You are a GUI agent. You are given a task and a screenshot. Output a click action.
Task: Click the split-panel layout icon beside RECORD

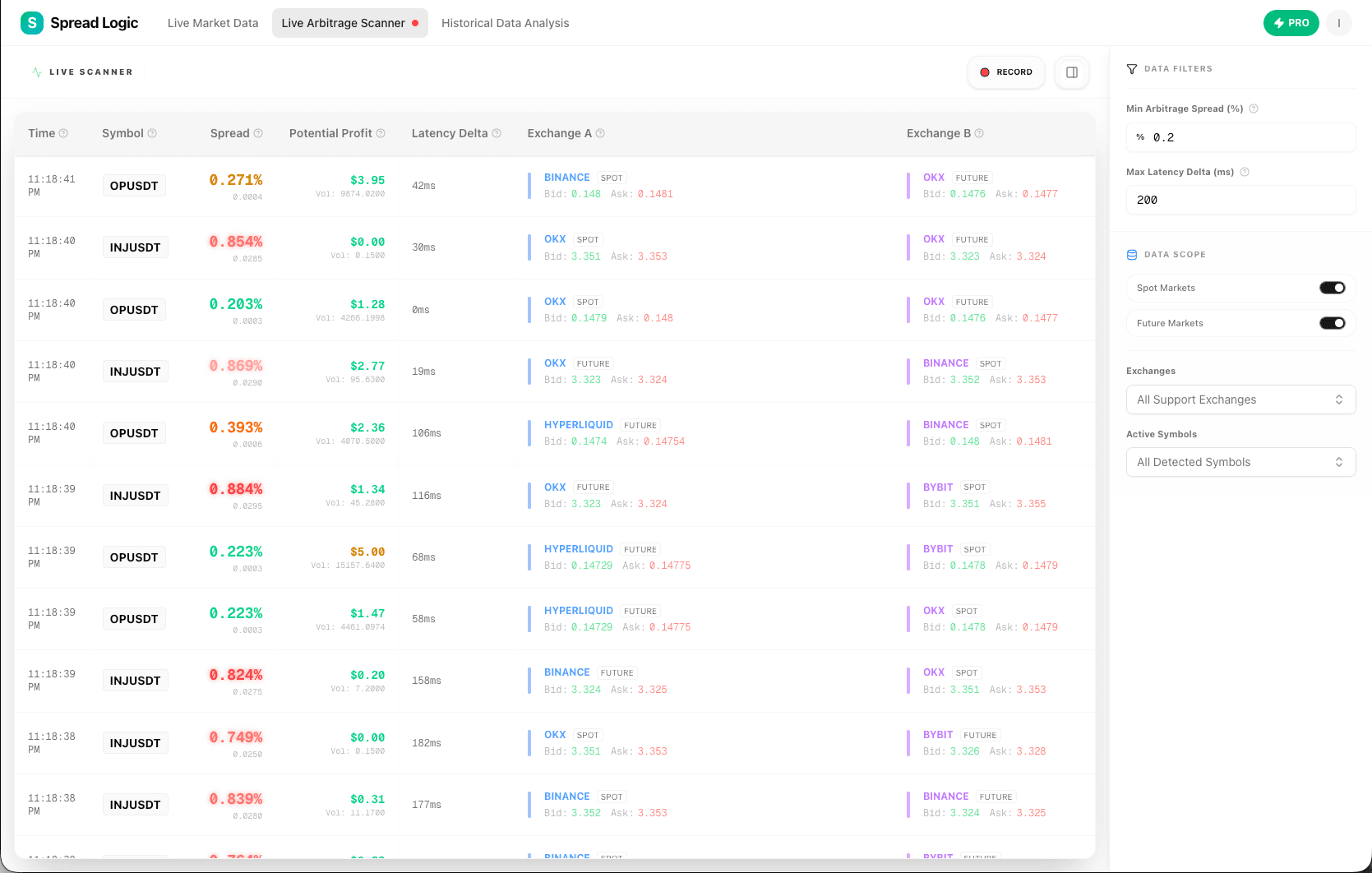pos(1071,72)
